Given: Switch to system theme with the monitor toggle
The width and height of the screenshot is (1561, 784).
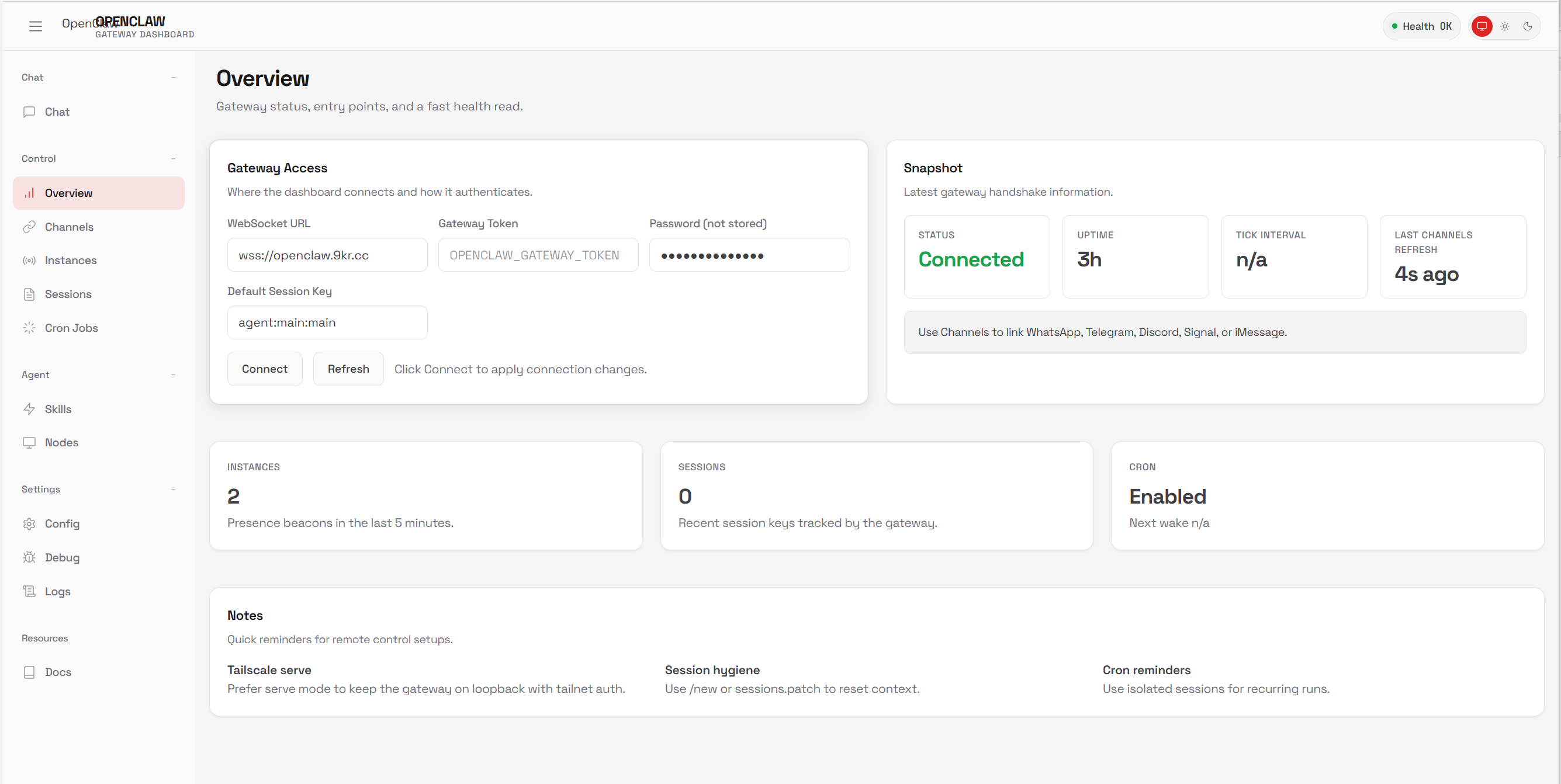Looking at the screenshot, I should click(x=1482, y=26).
